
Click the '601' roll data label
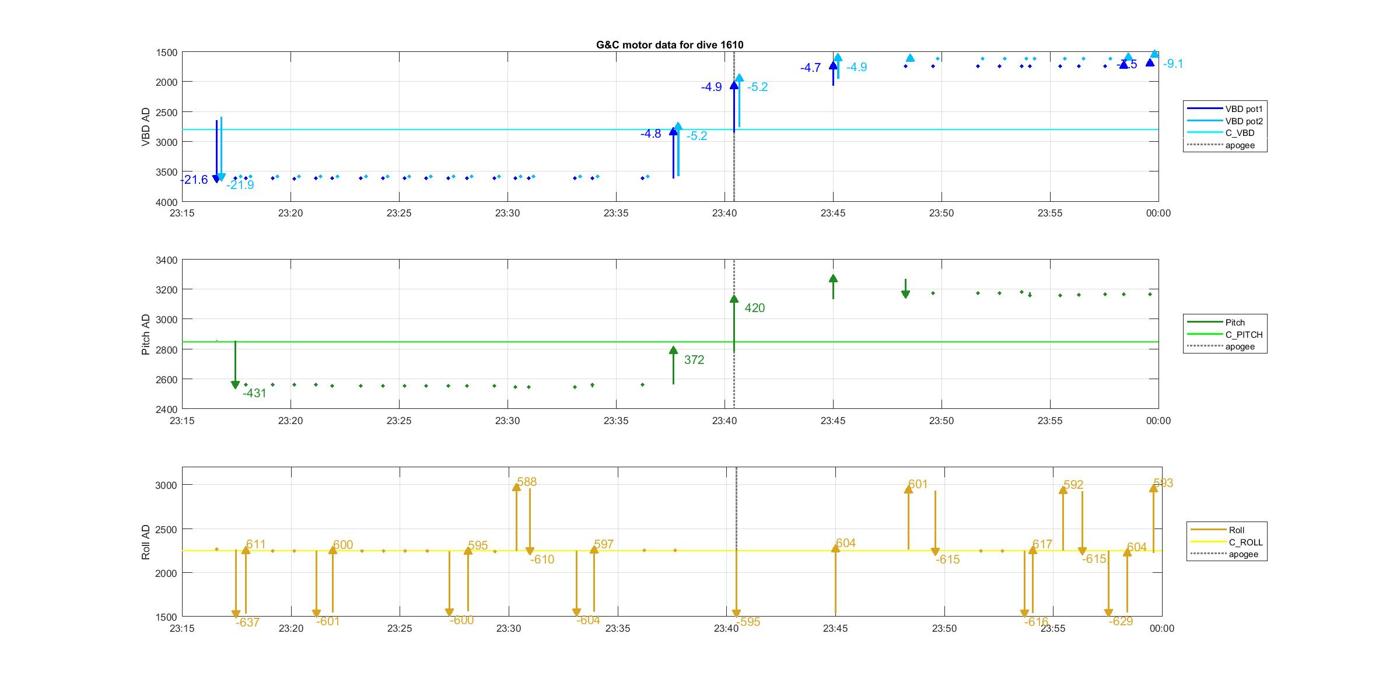point(918,485)
